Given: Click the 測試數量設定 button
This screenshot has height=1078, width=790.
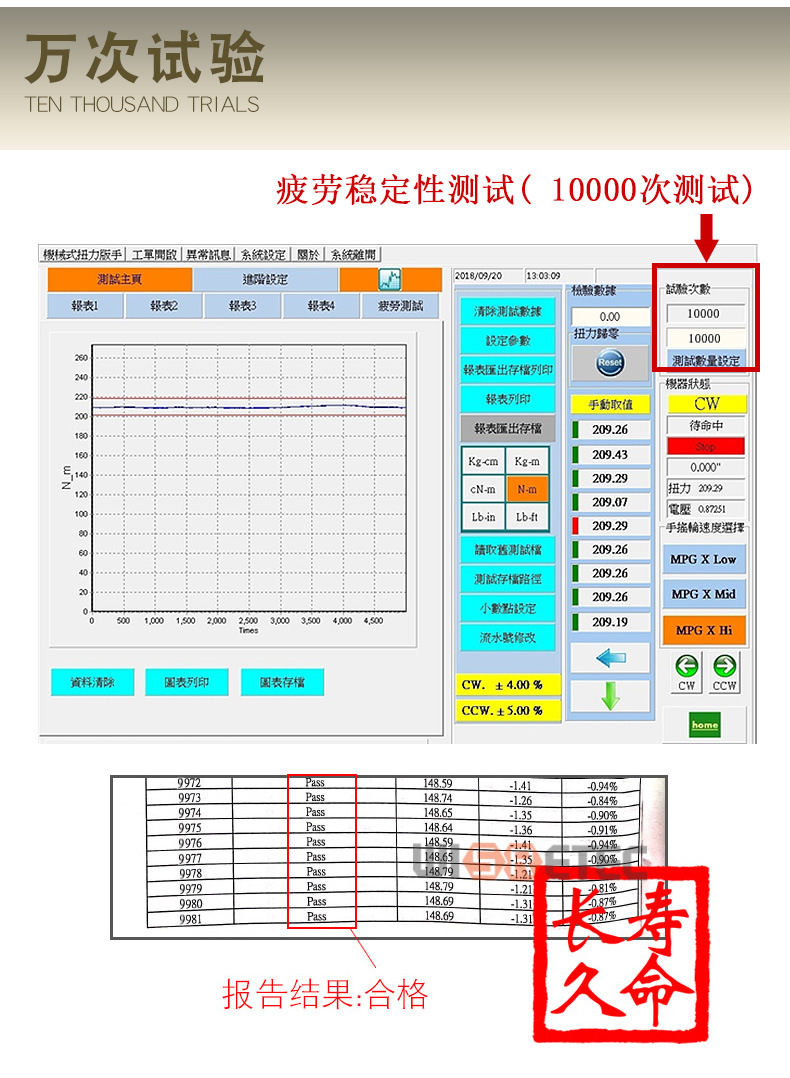Looking at the screenshot, I should [x=706, y=360].
